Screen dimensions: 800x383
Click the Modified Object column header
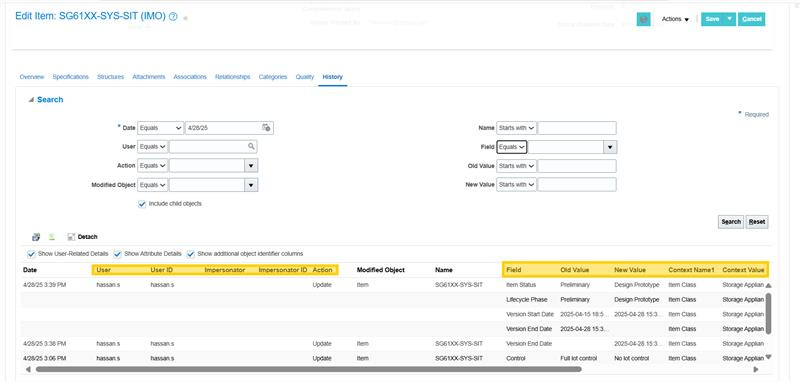(381, 270)
